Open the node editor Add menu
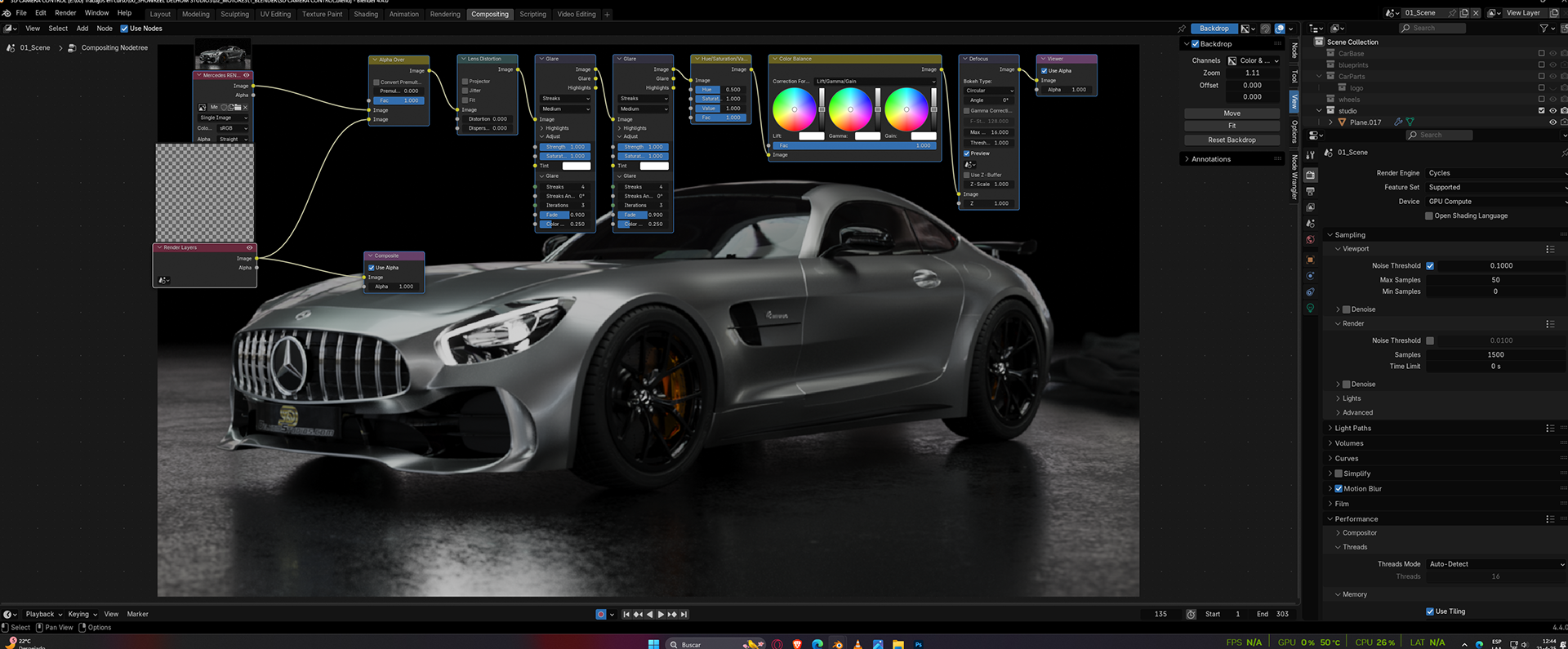This screenshot has height=649, width=1568. click(x=82, y=29)
